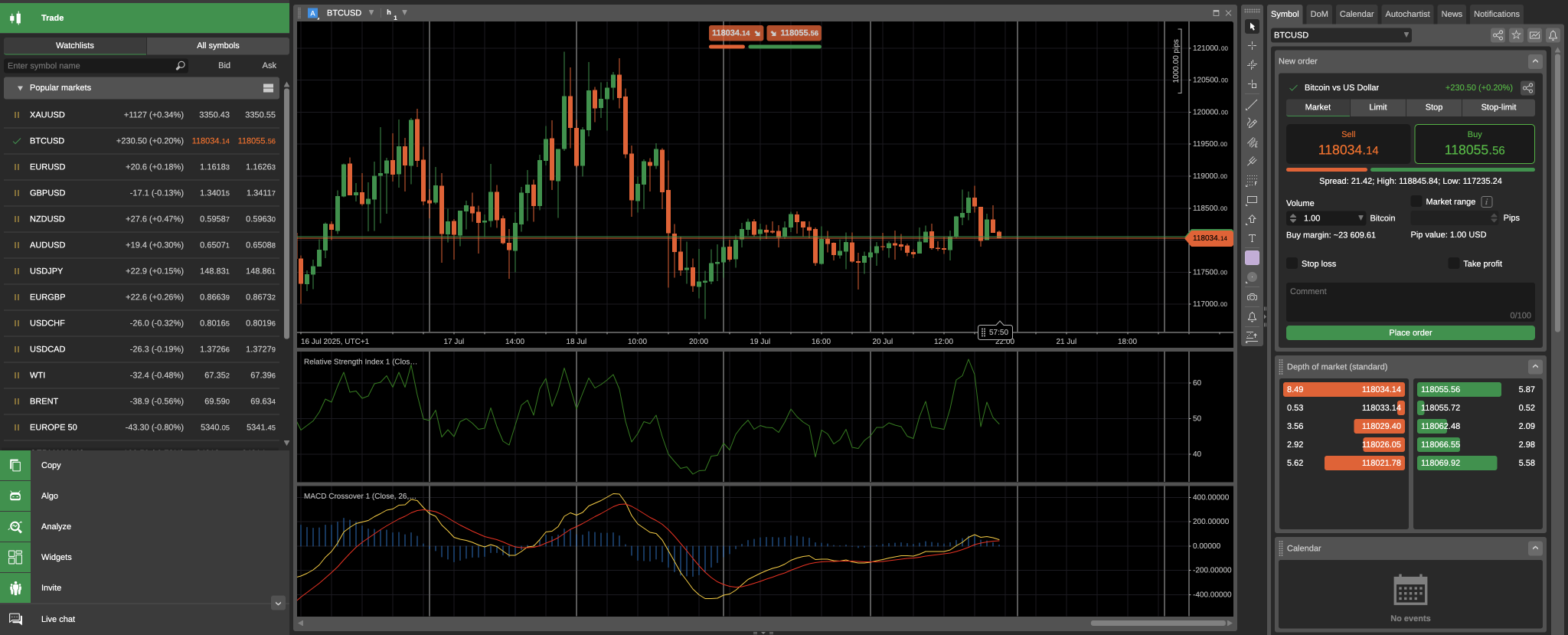
Task: Choose the pencil freehand drawing tool
Action: click(1252, 123)
